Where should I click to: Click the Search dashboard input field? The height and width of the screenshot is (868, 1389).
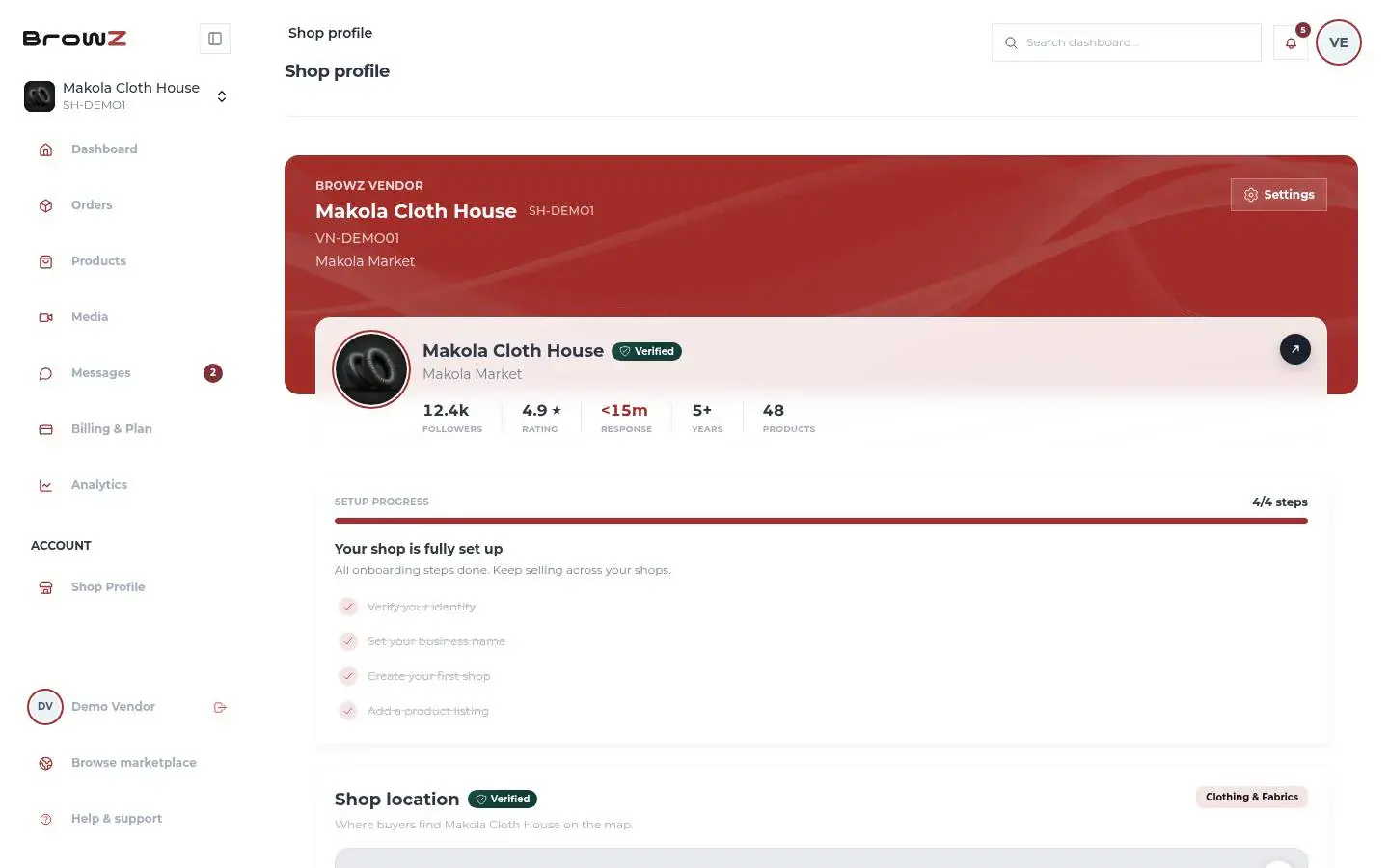[x=1127, y=42]
